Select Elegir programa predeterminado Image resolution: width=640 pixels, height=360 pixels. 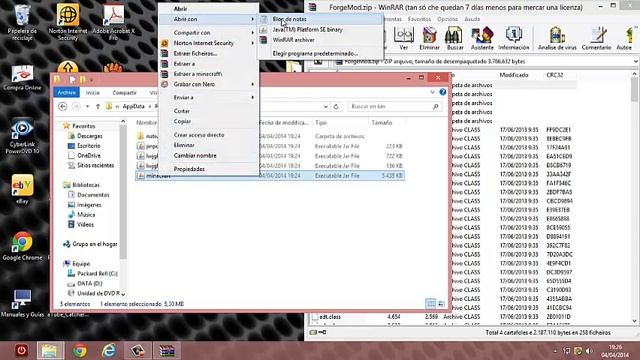pos(321,53)
